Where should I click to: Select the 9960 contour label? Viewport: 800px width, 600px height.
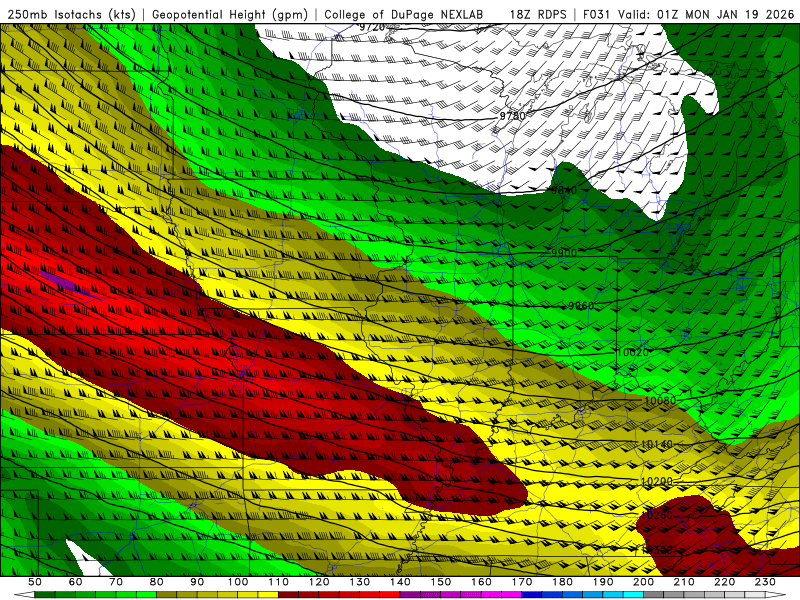[581, 306]
